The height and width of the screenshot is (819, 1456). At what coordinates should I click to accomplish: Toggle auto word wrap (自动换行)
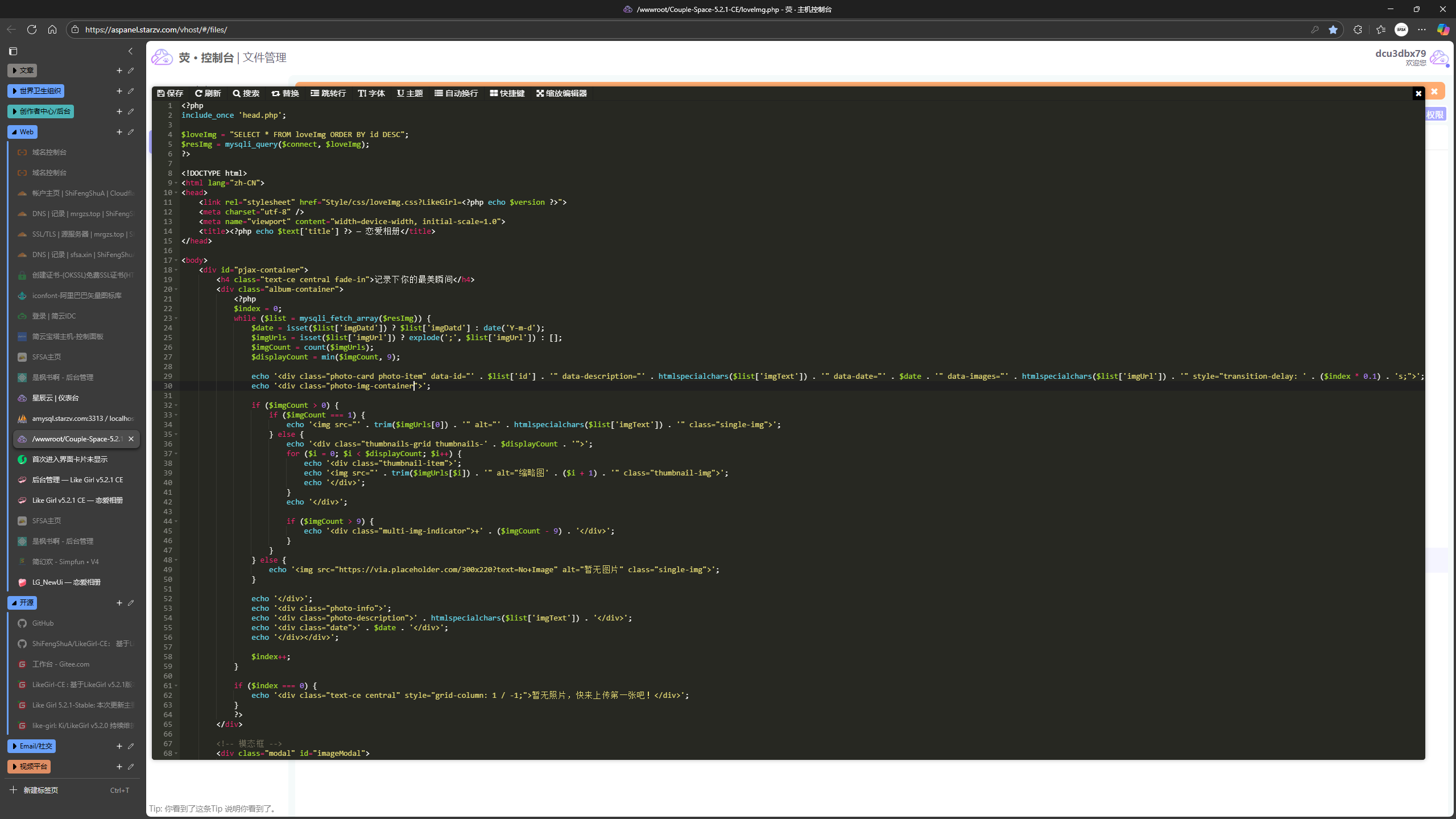click(x=456, y=93)
